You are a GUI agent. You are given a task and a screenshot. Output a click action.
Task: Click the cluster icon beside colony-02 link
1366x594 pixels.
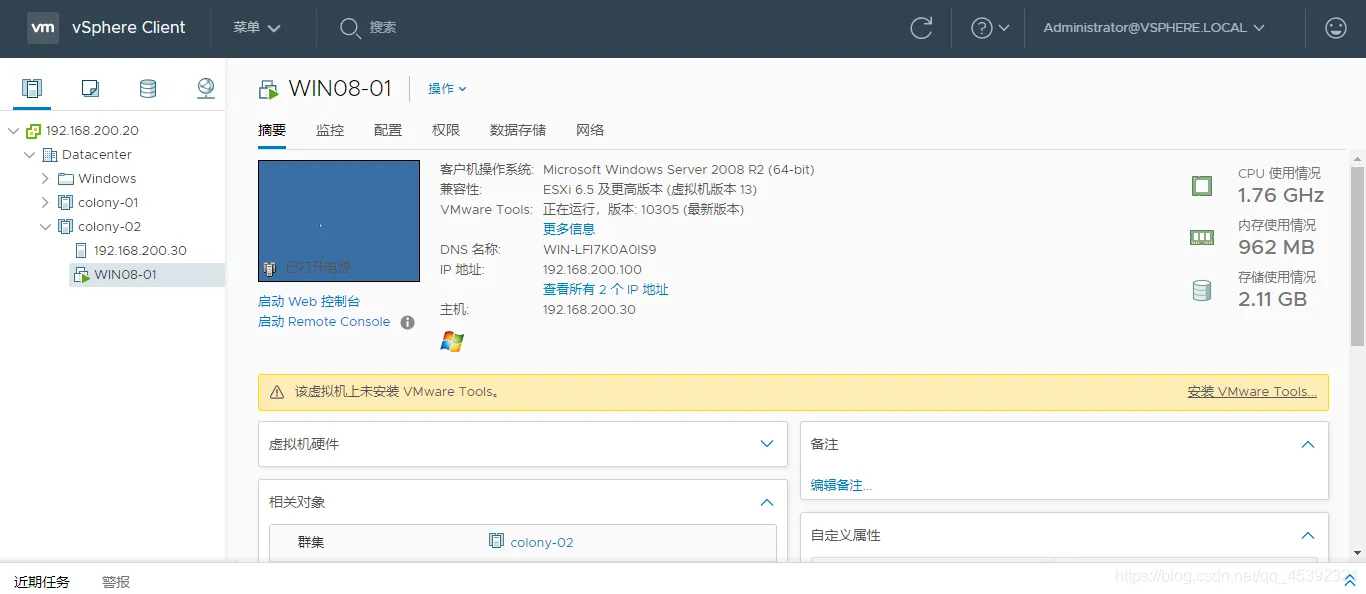[496, 541]
